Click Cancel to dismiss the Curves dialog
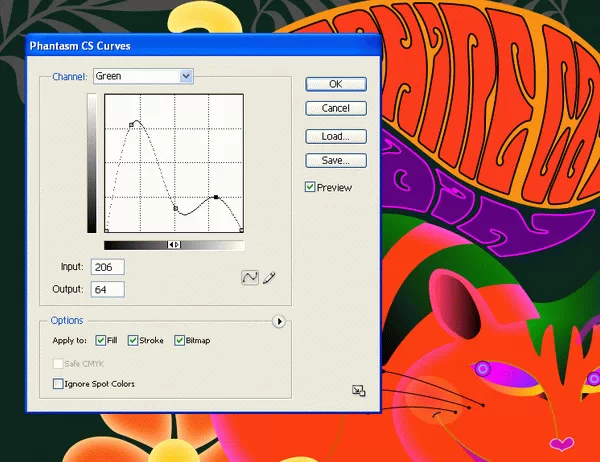 tap(335, 108)
